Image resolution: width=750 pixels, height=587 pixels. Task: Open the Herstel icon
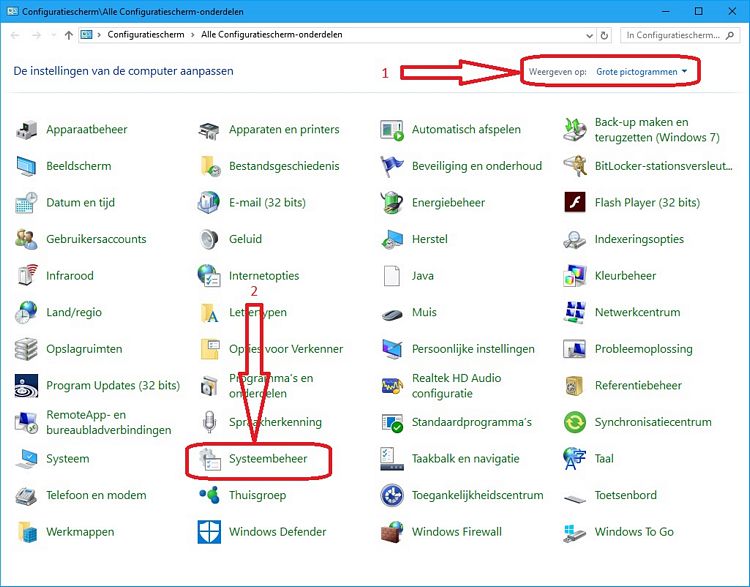point(392,239)
